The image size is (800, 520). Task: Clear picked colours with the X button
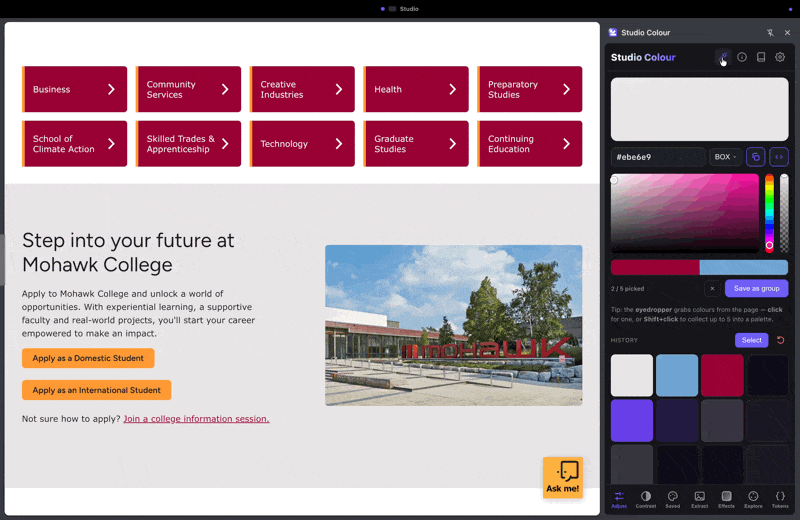point(712,289)
